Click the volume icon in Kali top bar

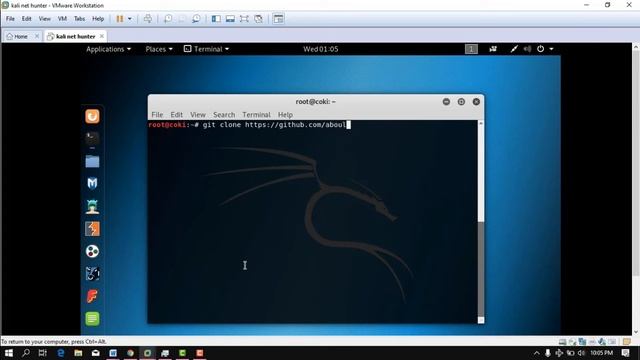tap(527, 49)
